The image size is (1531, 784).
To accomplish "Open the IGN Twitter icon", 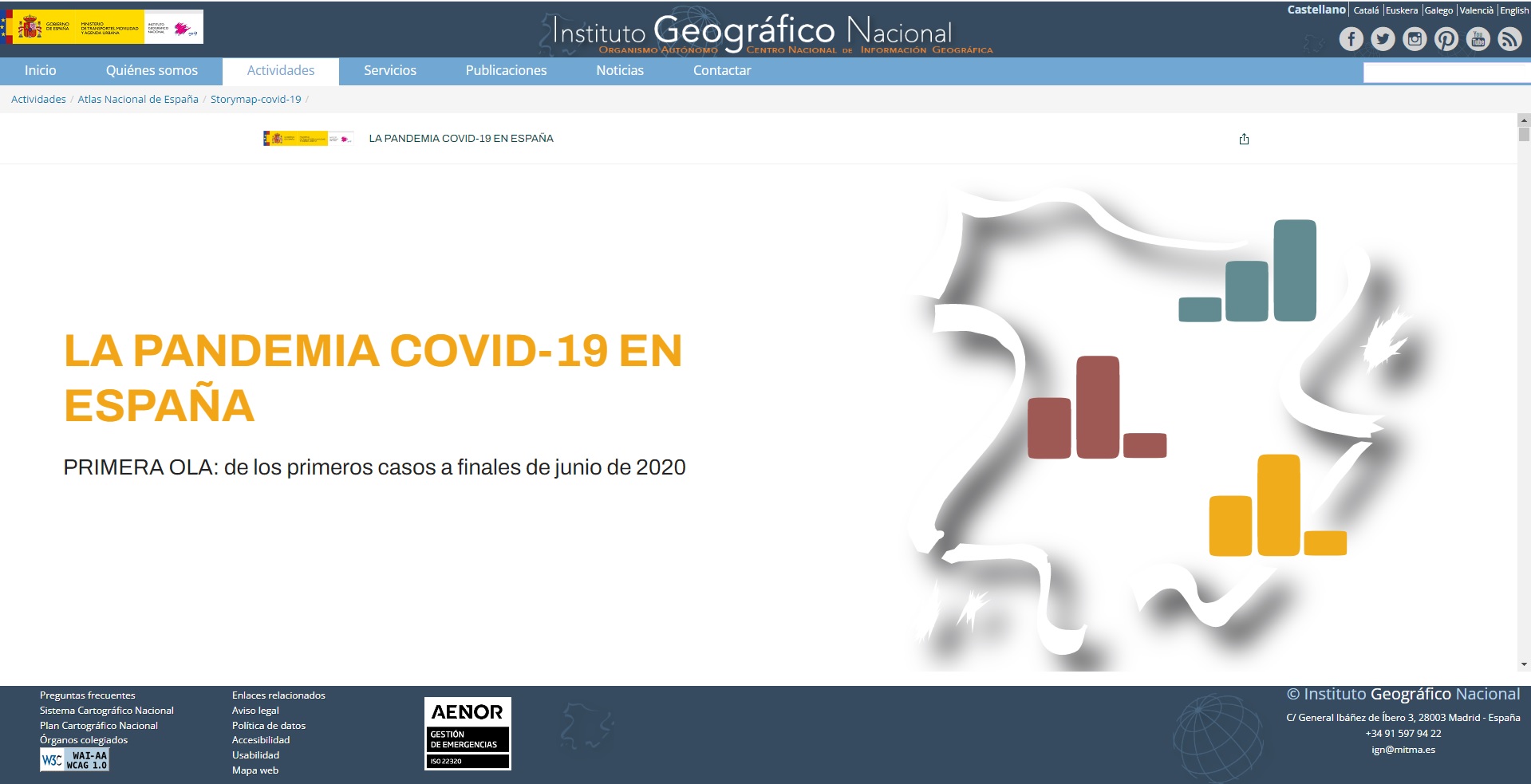I will click(x=1383, y=39).
